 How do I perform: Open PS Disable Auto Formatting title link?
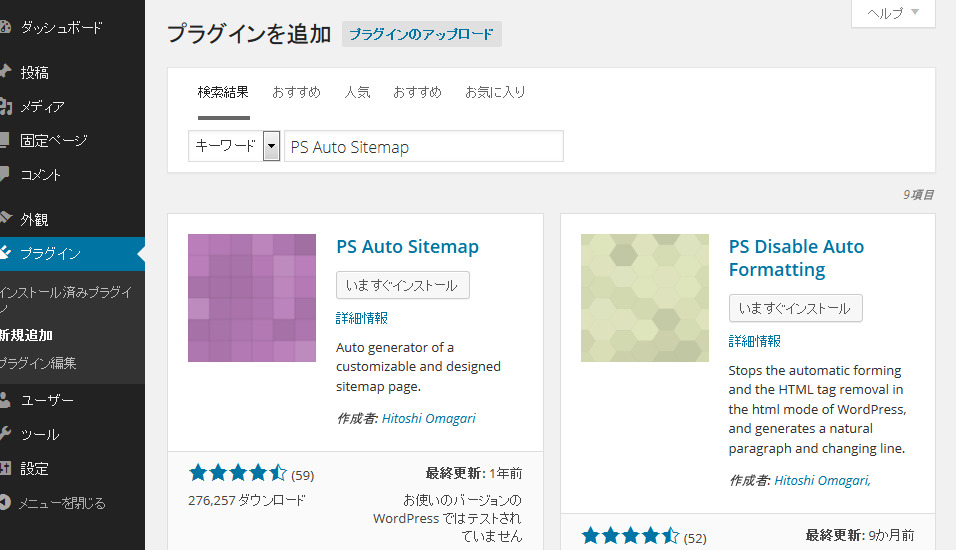[x=796, y=258]
